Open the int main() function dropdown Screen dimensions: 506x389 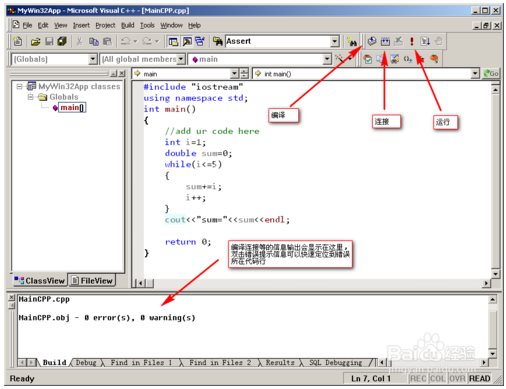475,74
